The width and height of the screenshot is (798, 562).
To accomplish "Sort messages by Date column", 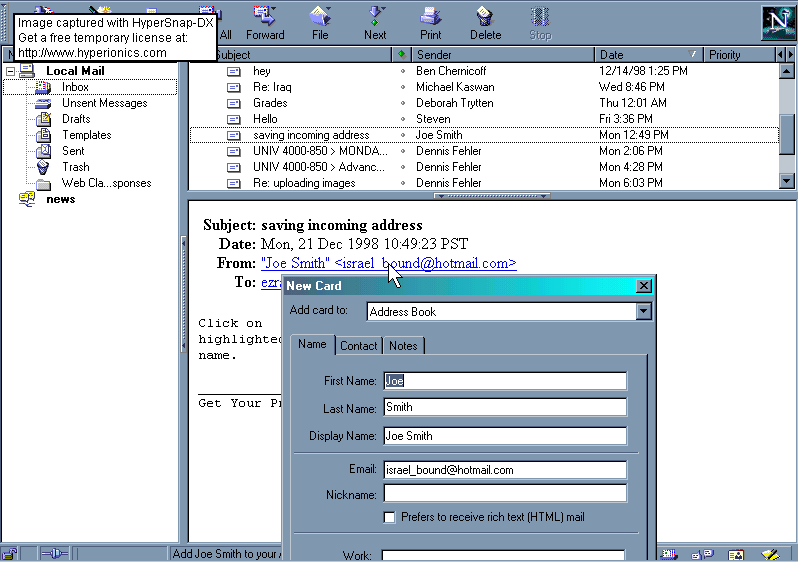I will pyautogui.click(x=648, y=55).
